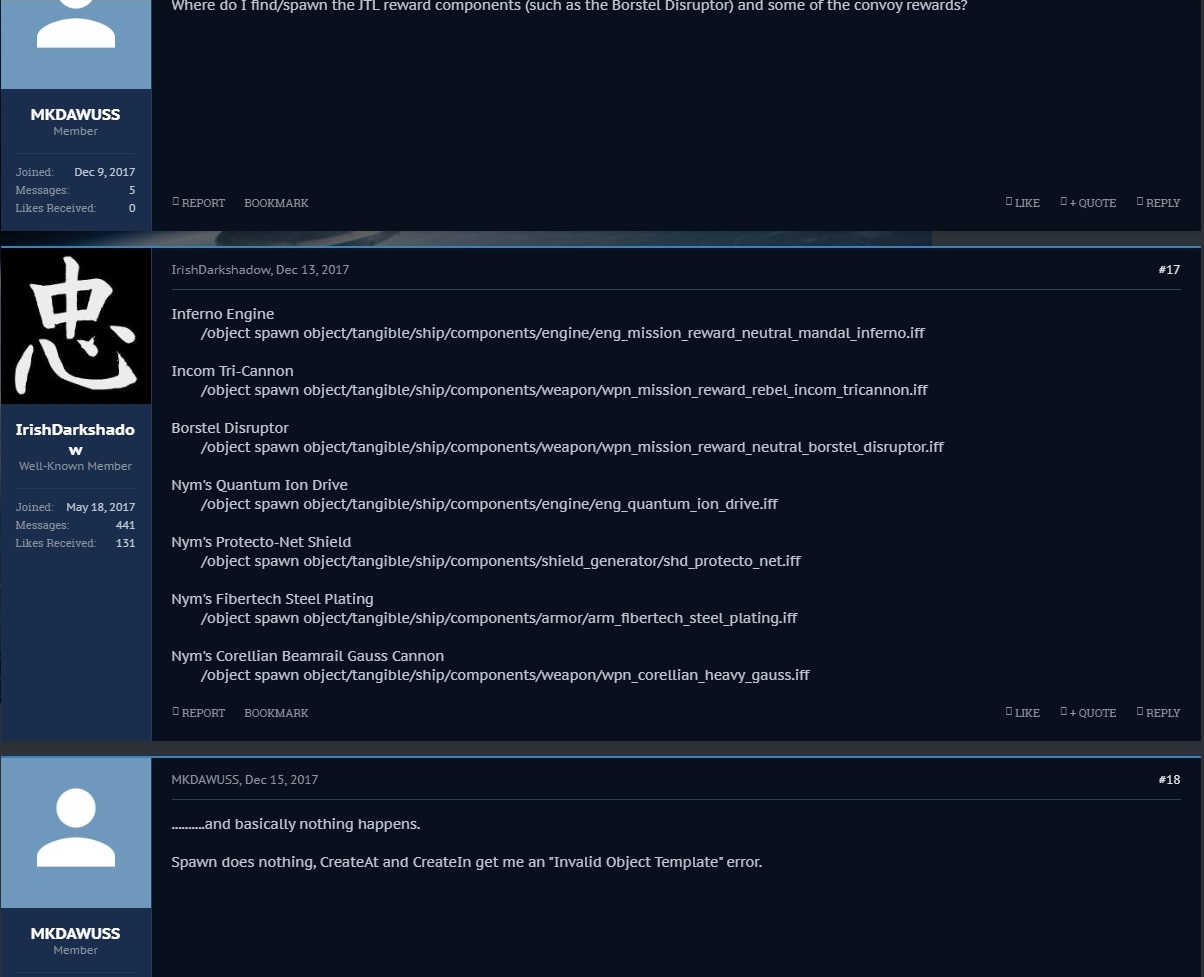Open permalink #18
This screenshot has height=977, width=1204.
[1169, 780]
